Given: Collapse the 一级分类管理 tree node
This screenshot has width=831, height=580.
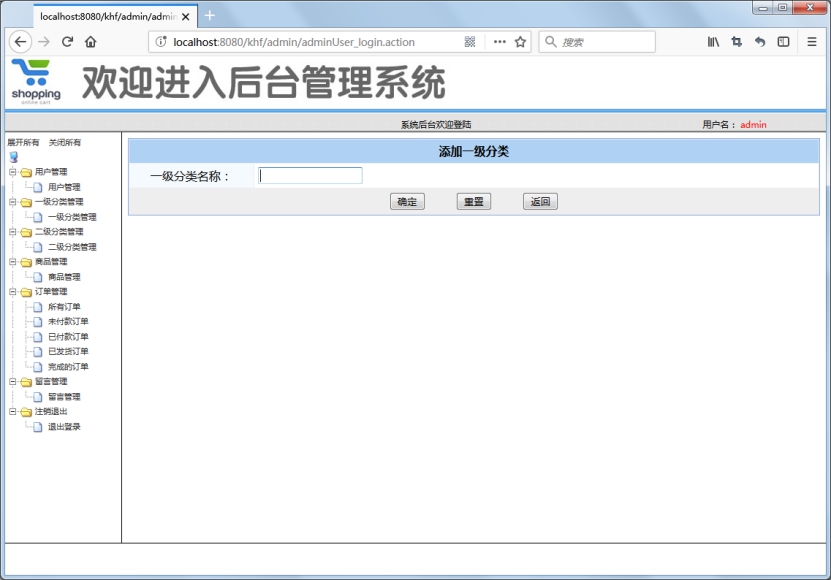Looking at the screenshot, I should (x=13, y=202).
